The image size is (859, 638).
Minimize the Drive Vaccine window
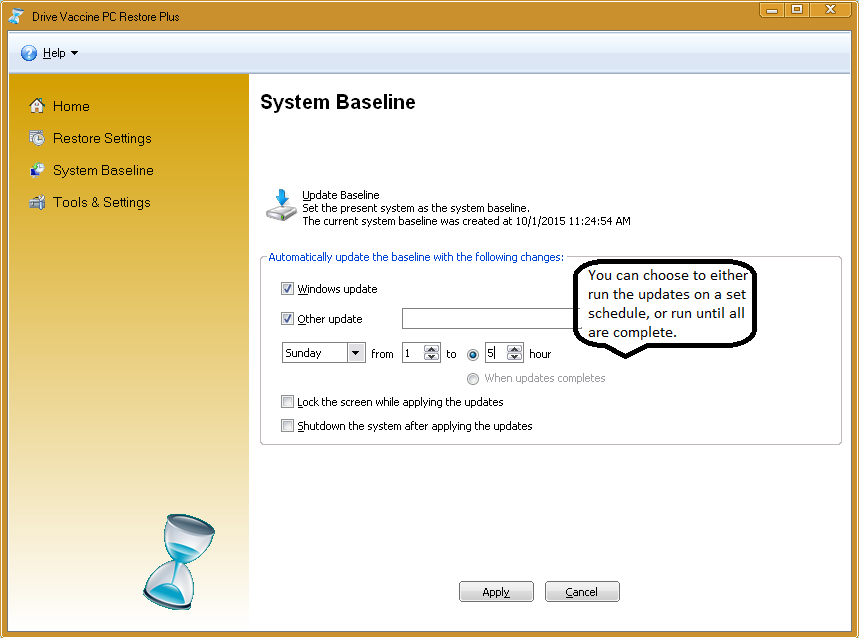(x=772, y=9)
